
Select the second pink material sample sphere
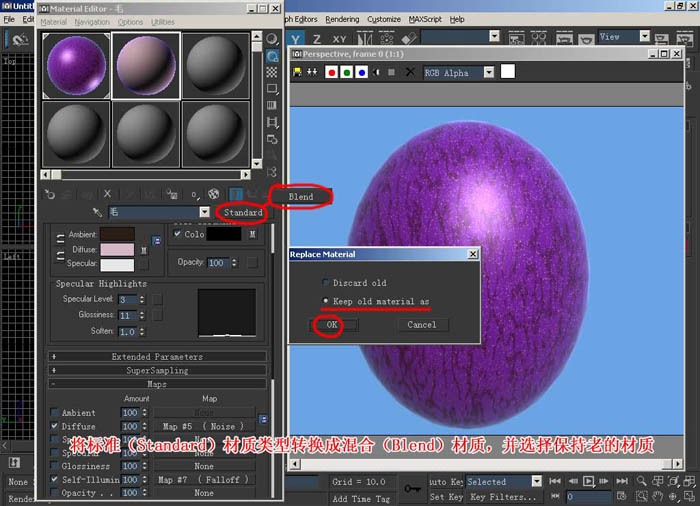[x=146, y=66]
